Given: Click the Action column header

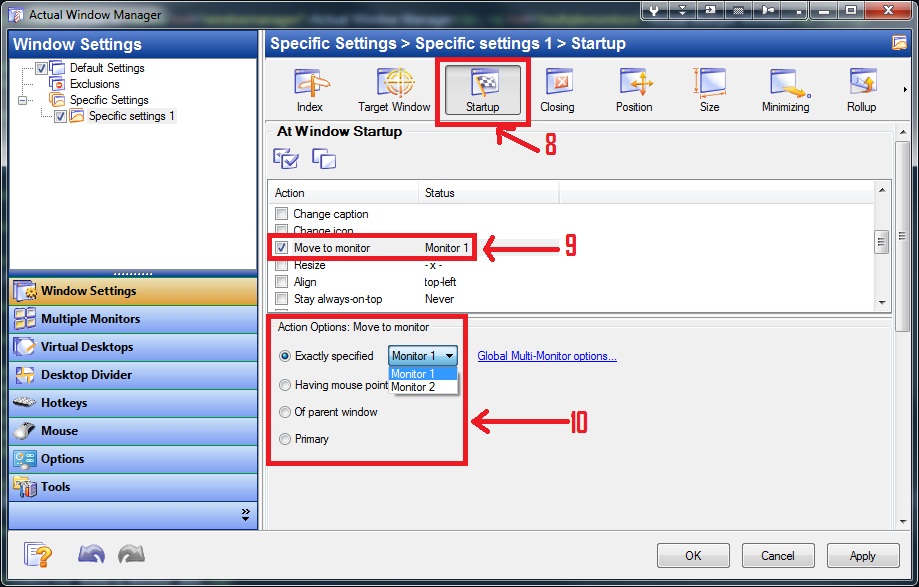Looking at the screenshot, I should [x=343, y=193].
